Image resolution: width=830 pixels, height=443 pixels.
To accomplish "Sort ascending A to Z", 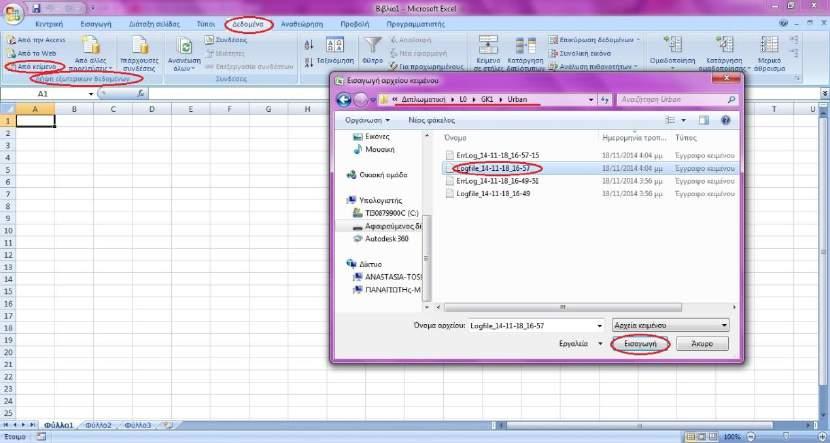I will 311,46.
